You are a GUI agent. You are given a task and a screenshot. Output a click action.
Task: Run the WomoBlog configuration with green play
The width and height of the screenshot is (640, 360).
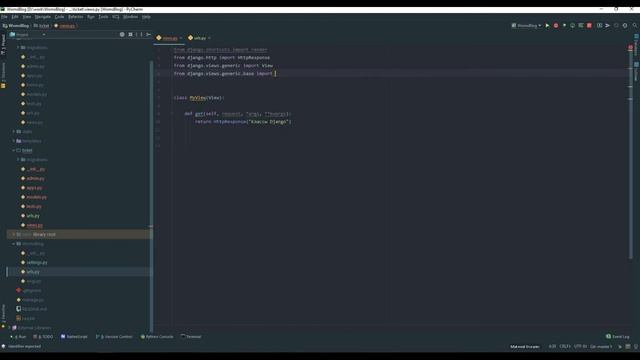(x=547, y=25)
